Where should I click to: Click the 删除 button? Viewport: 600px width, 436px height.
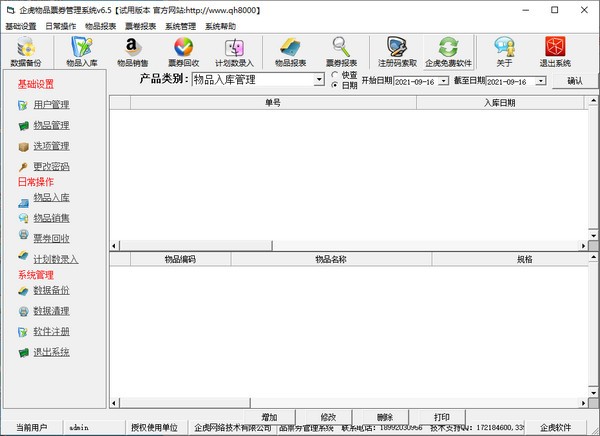coord(385,417)
